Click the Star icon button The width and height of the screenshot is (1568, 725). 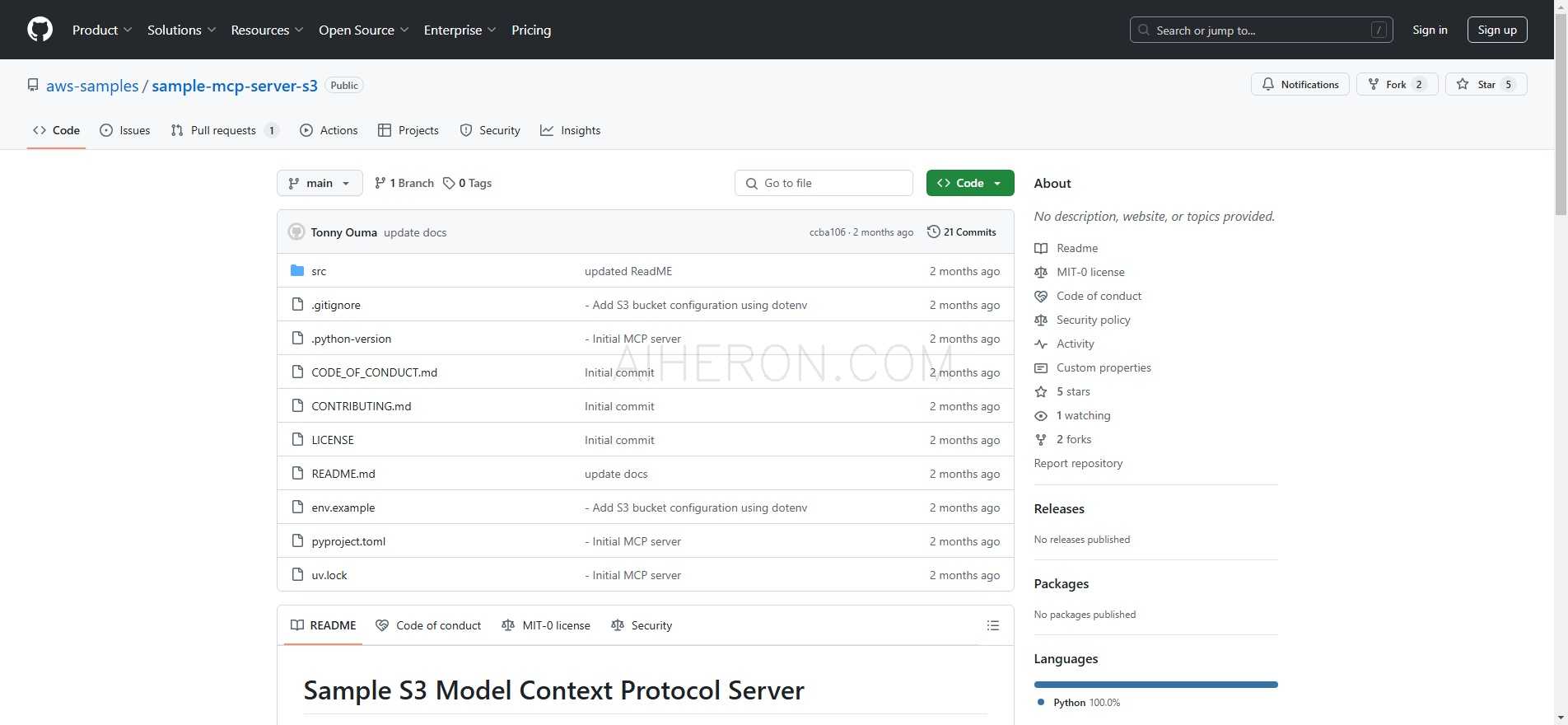(1463, 84)
